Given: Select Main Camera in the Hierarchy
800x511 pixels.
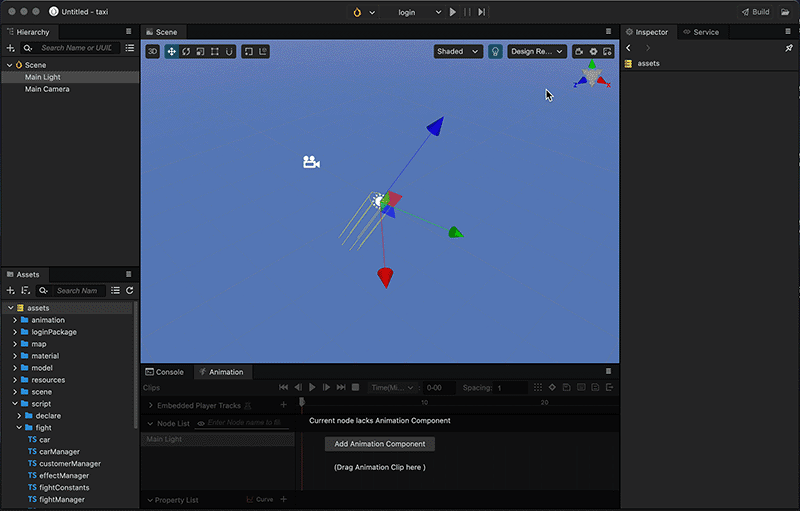Looking at the screenshot, I should click(47, 89).
